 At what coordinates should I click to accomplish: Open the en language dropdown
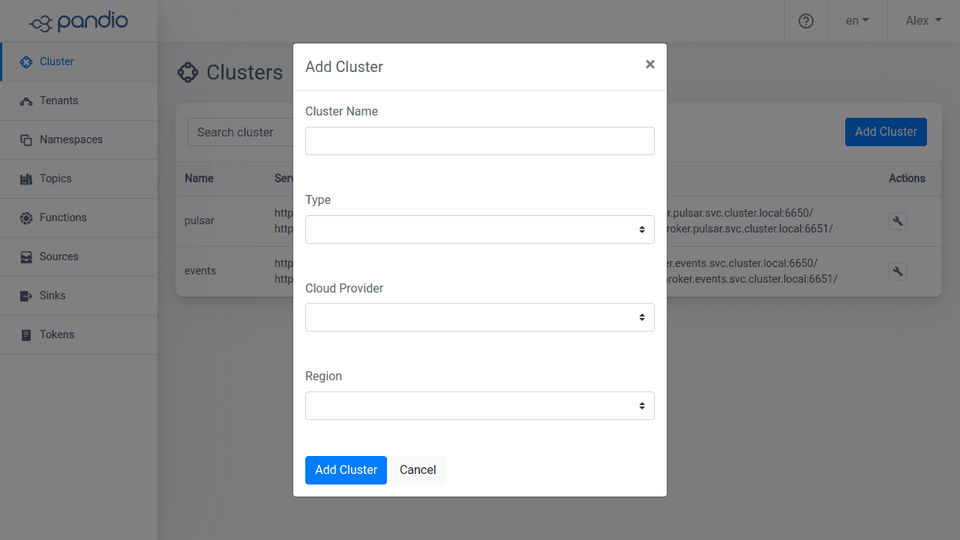point(857,21)
